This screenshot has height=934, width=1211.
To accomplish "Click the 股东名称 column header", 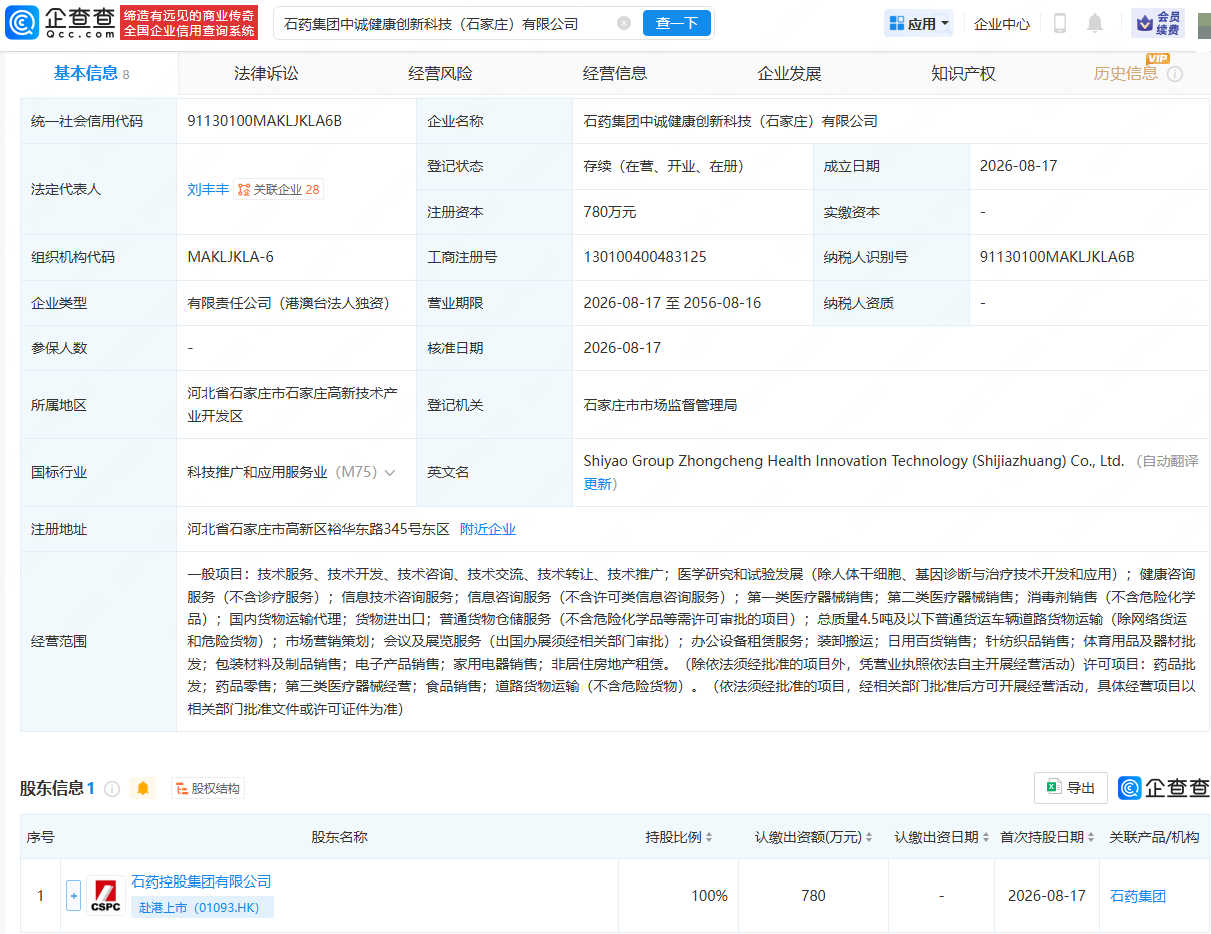I will 339,837.
